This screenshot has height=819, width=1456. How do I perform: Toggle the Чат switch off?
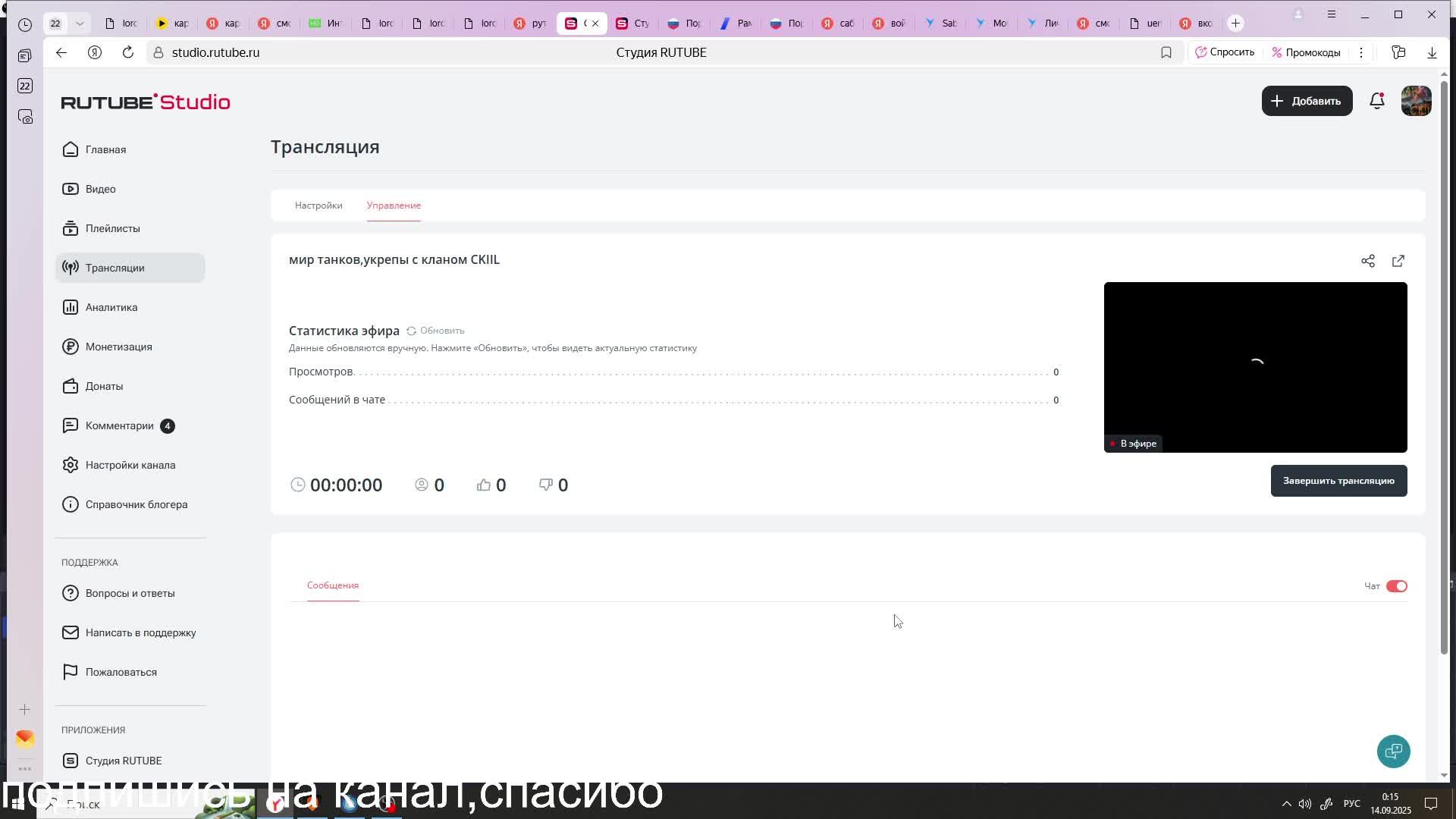point(1396,586)
